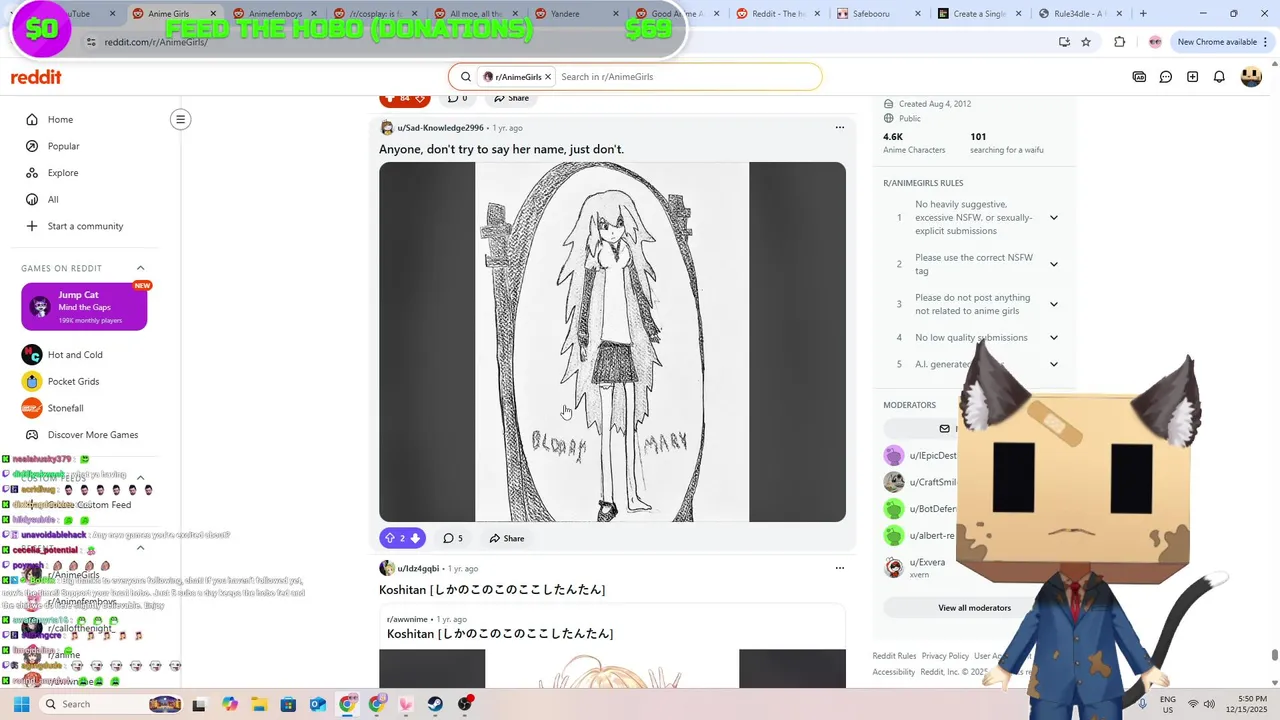
Task: Downvote the Bloody Mary post
Action: (415, 538)
